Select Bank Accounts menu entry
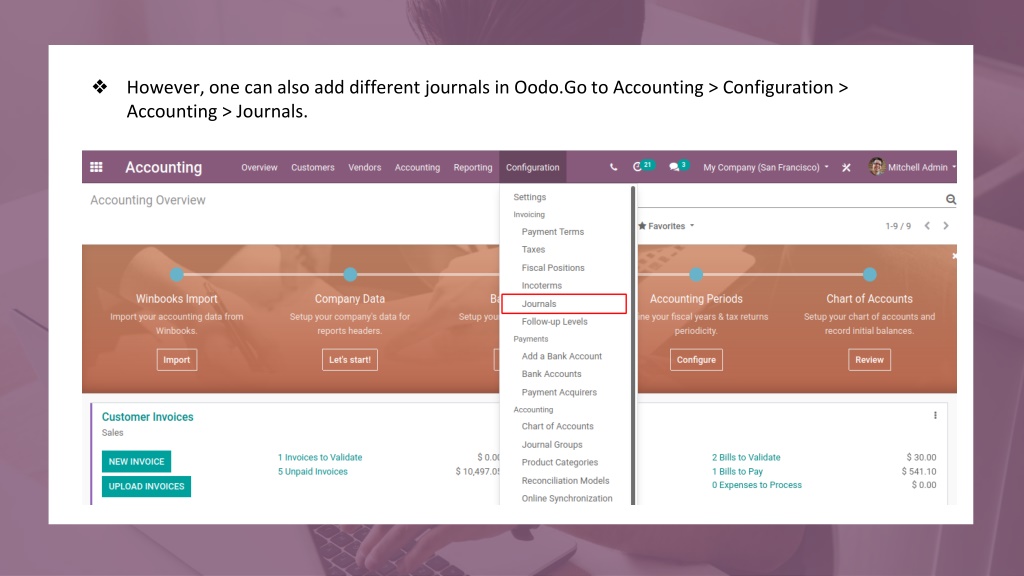Viewport: 1024px width, 576px height. click(x=551, y=374)
